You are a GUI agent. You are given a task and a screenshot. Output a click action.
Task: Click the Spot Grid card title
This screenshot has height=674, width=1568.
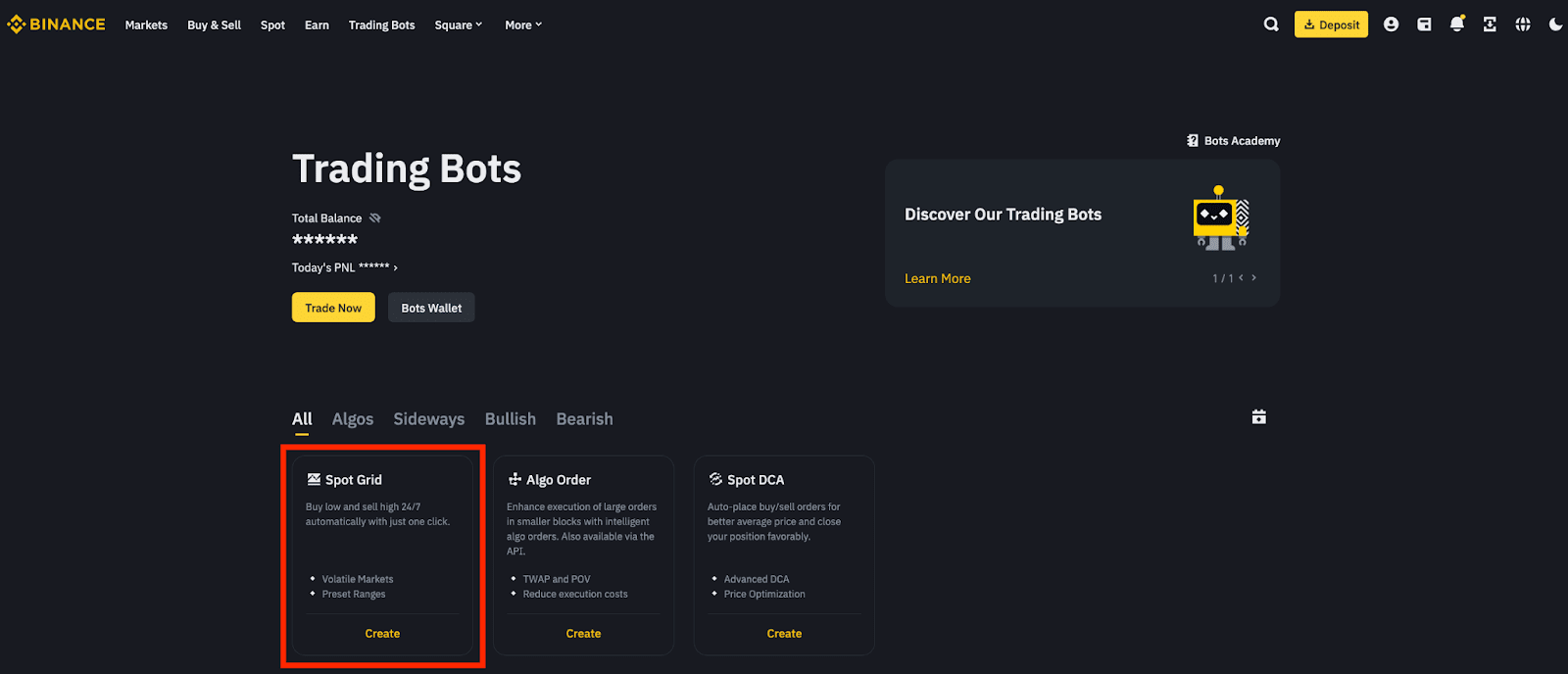[354, 480]
